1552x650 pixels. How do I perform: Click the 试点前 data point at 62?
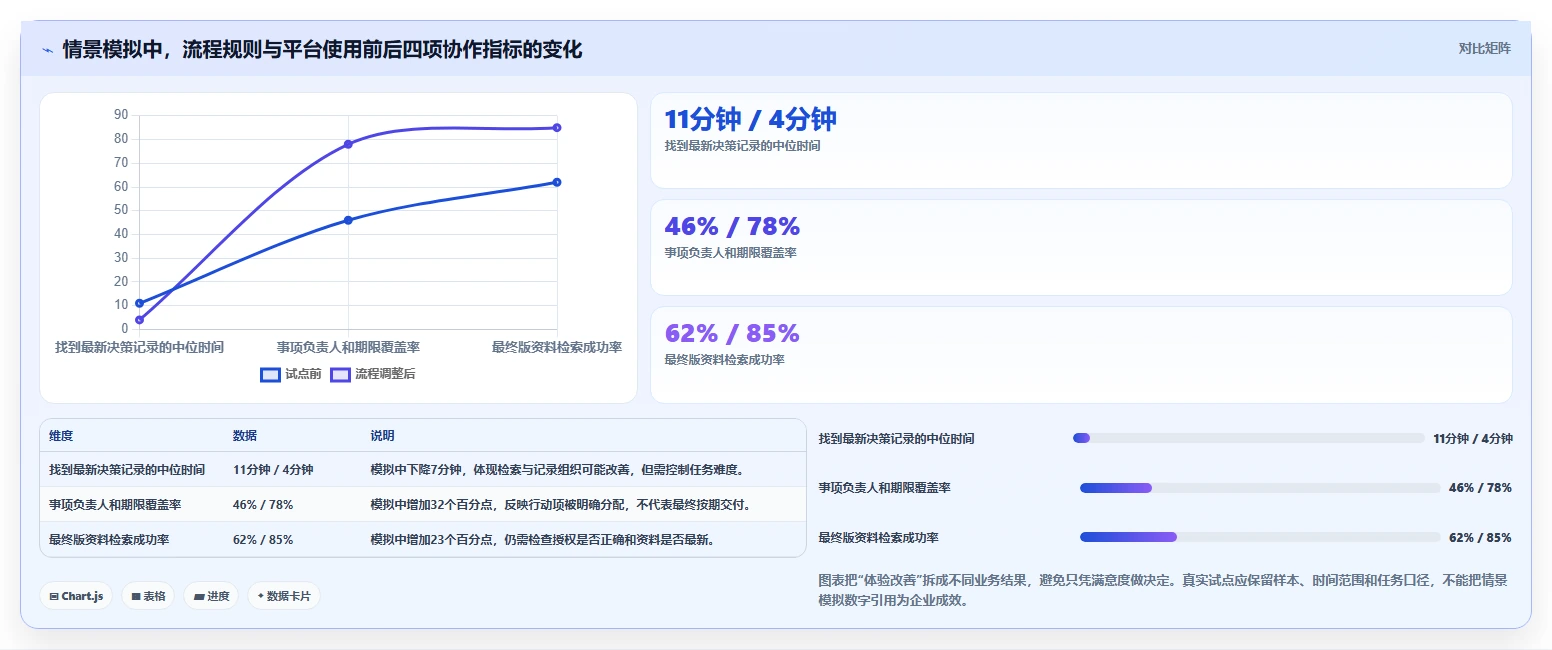pyautogui.click(x=557, y=182)
